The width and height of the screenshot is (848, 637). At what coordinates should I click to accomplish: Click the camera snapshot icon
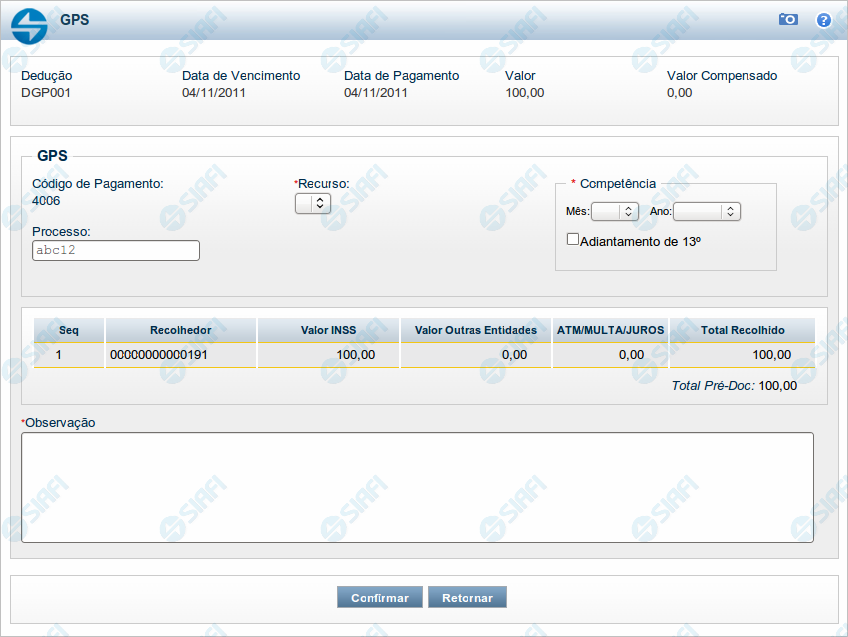click(788, 19)
